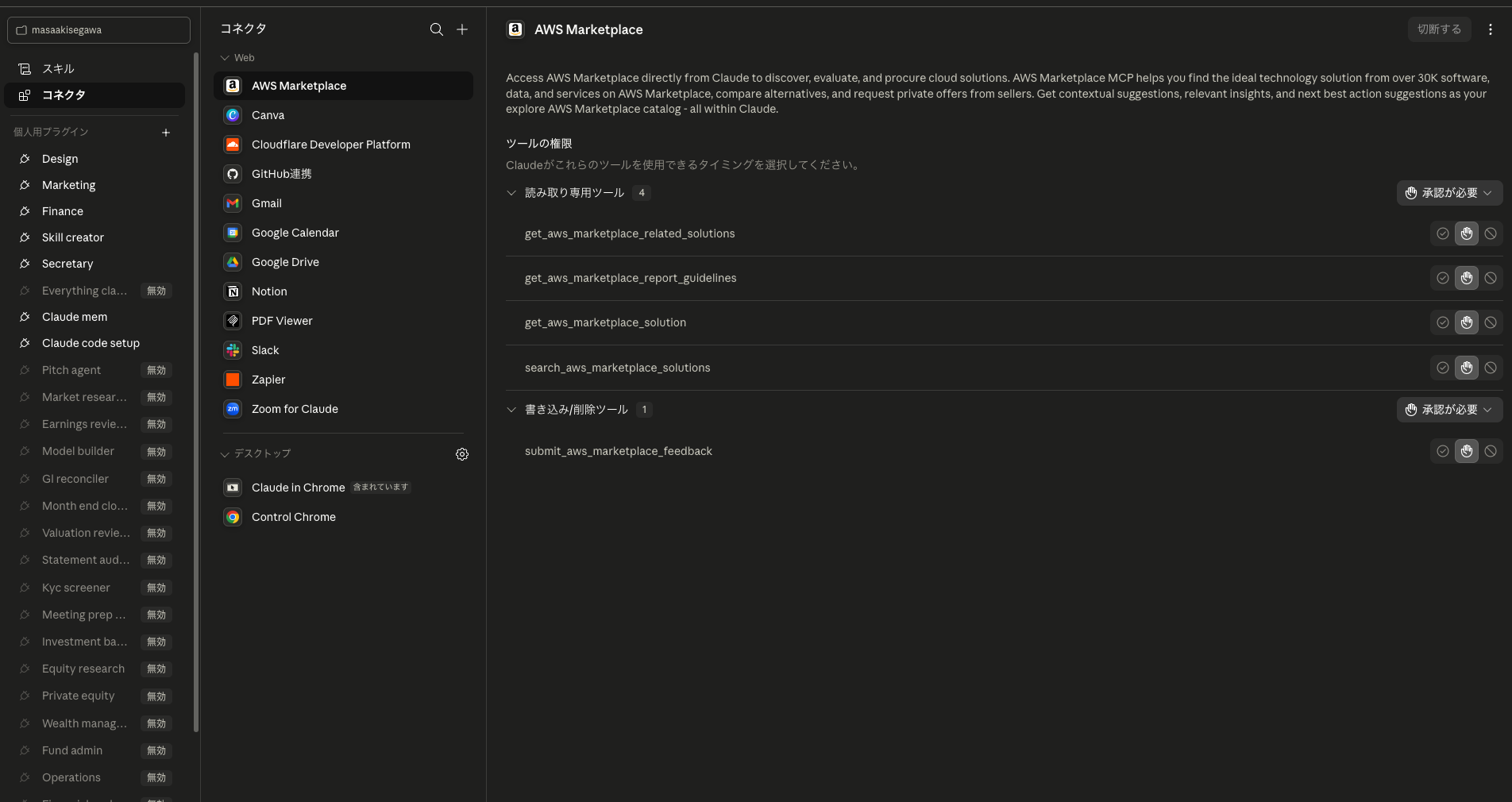Open the masaakisegawa workspace selector

[98, 30]
